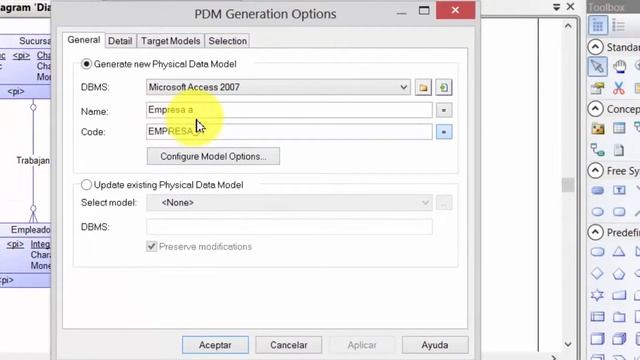Click the diagram vertical scrollbar thumb

[x=568, y=185]
